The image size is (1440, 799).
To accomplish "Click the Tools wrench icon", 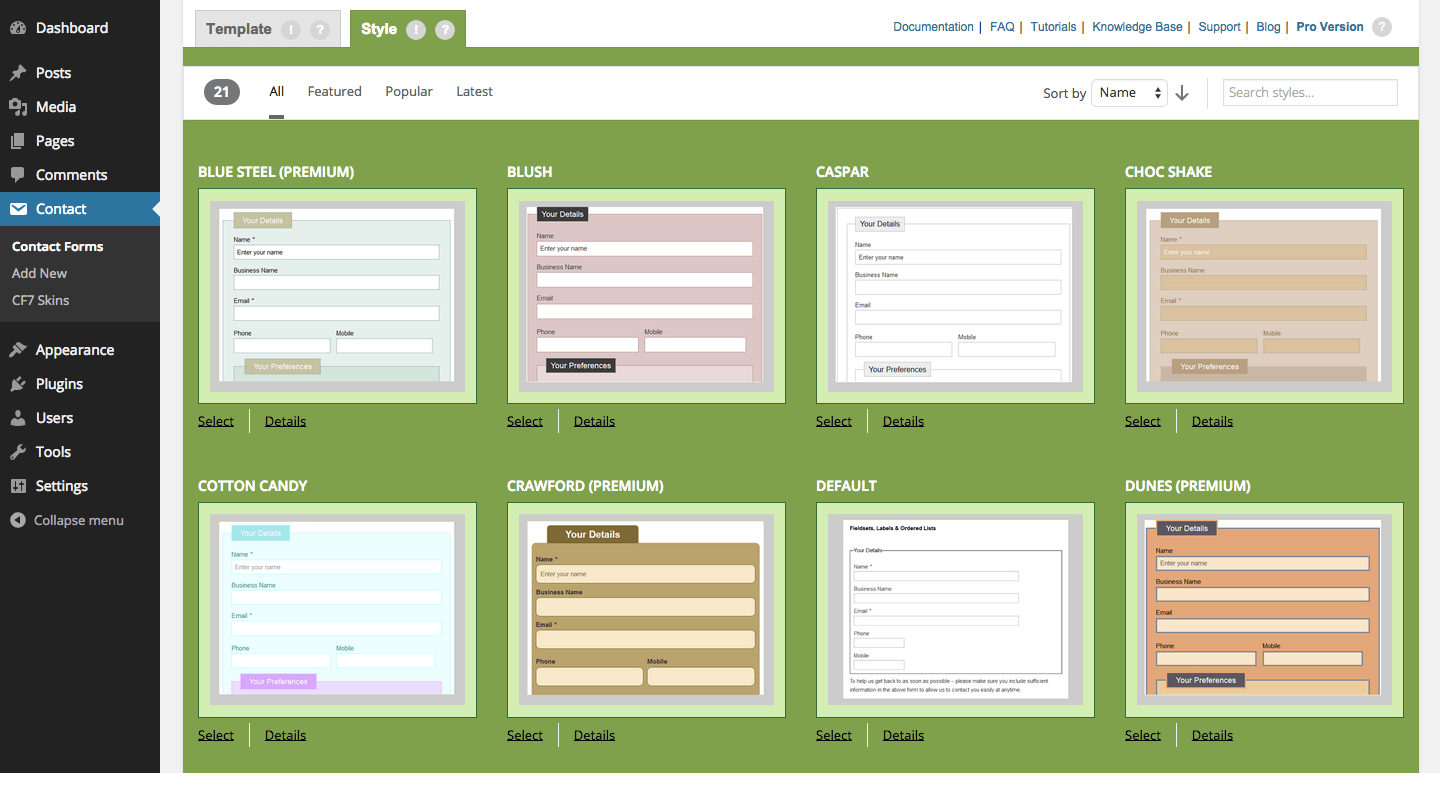I will point(18,452).
